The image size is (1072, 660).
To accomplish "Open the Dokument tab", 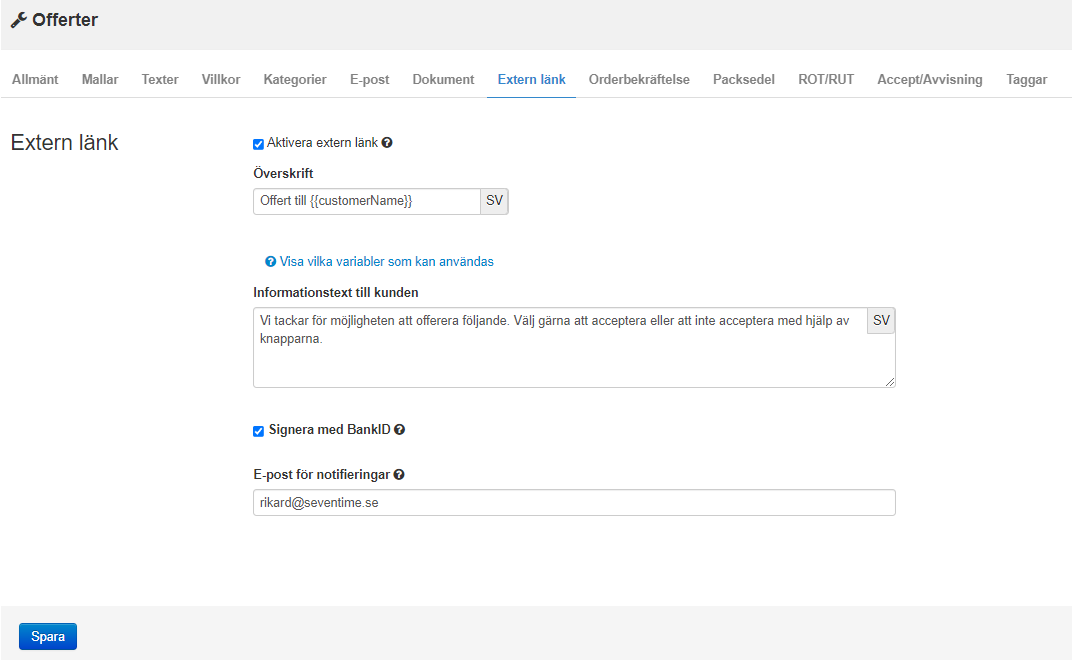I will (443, 79).
